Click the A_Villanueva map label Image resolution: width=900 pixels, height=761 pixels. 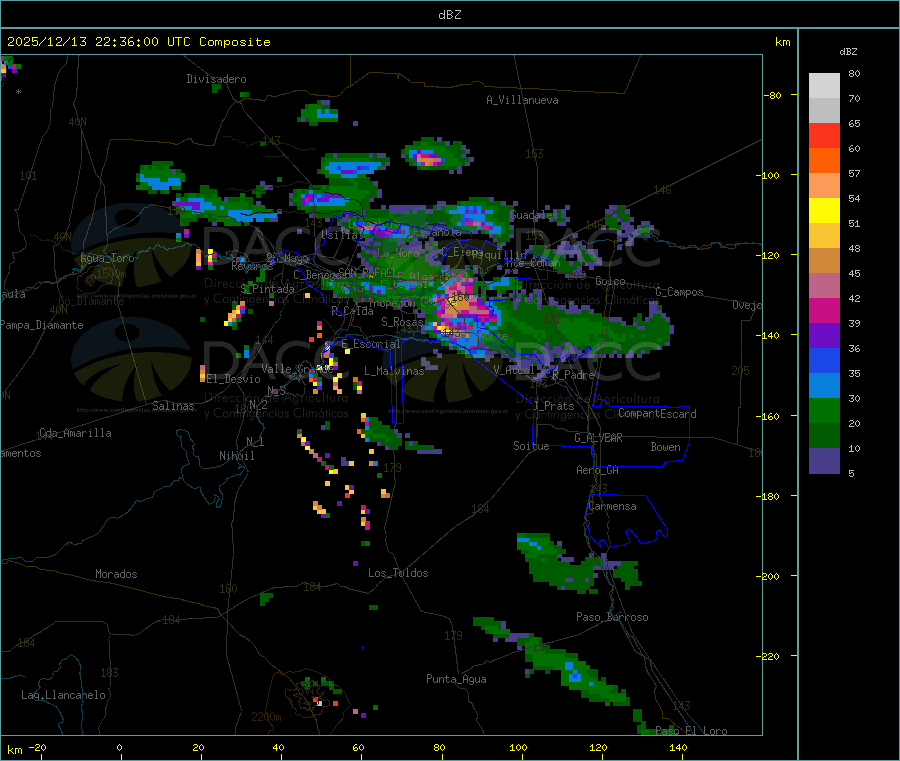[522, 100]
